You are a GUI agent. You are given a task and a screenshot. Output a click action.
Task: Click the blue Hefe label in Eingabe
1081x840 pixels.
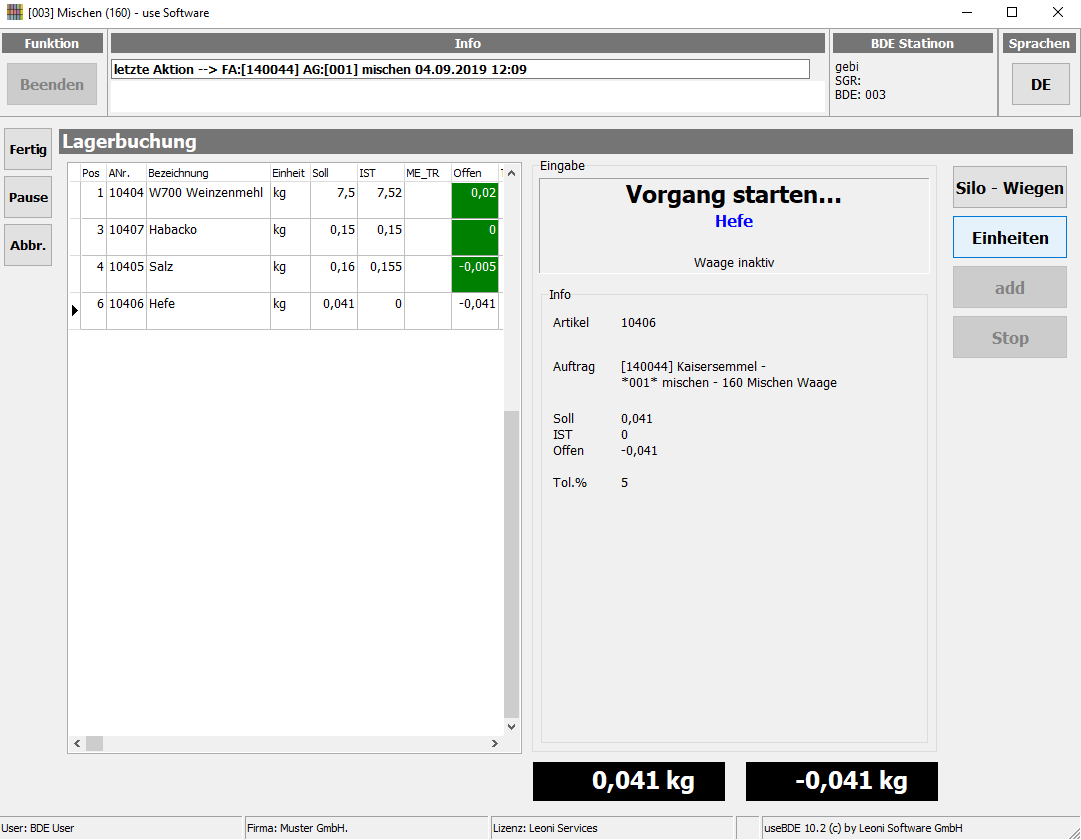click(x=734, y=221)
